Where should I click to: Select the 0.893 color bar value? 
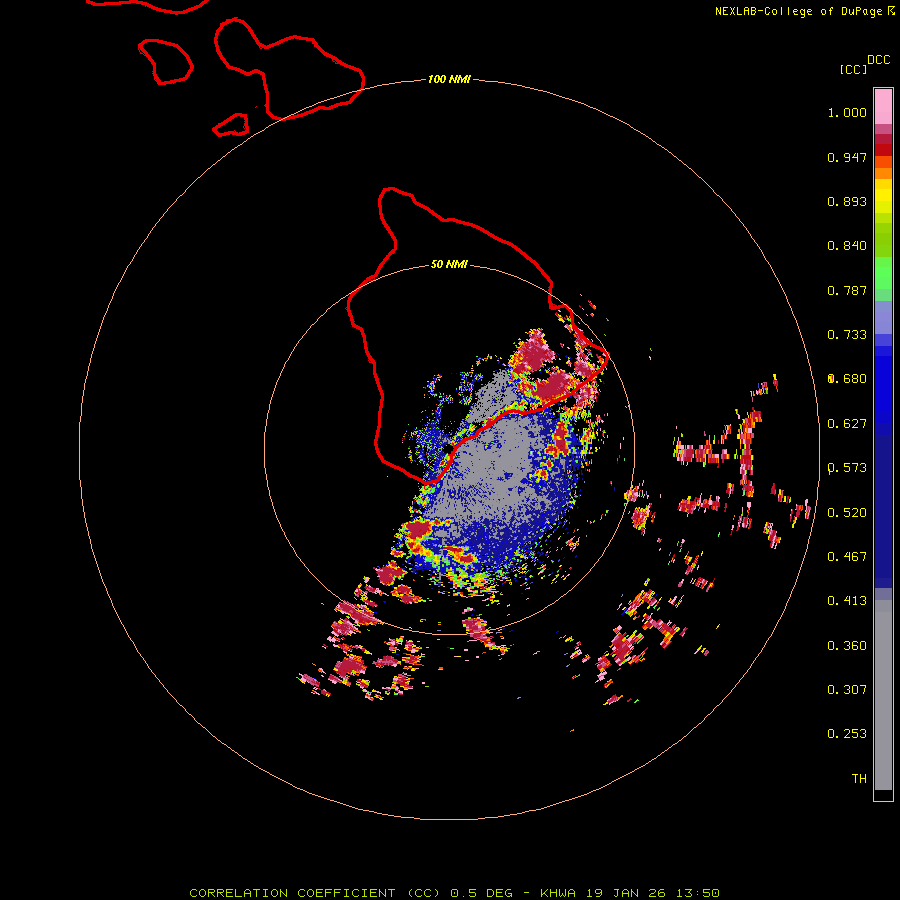point(847,201)
